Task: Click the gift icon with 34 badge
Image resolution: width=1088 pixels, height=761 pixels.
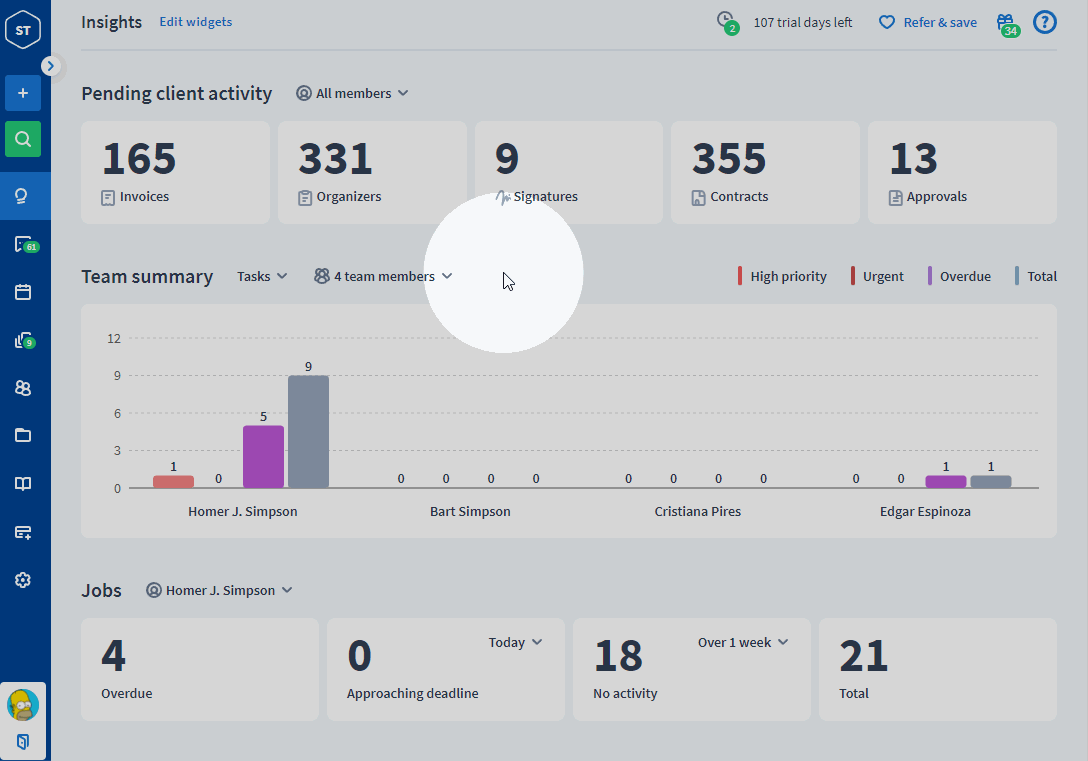Action: [x=1006, y=23]
